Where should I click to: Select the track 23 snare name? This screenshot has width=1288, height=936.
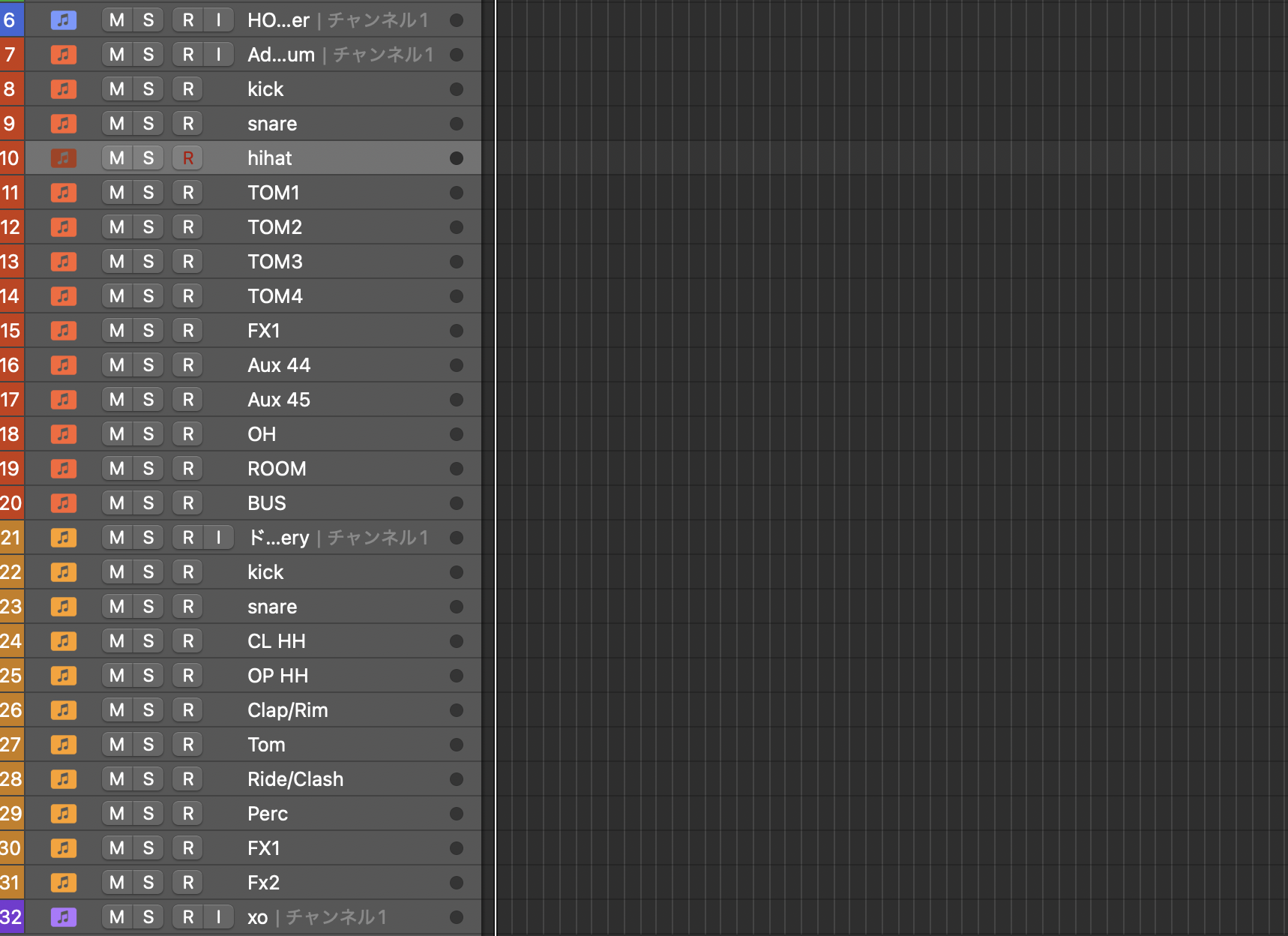(x=272, y=607)
